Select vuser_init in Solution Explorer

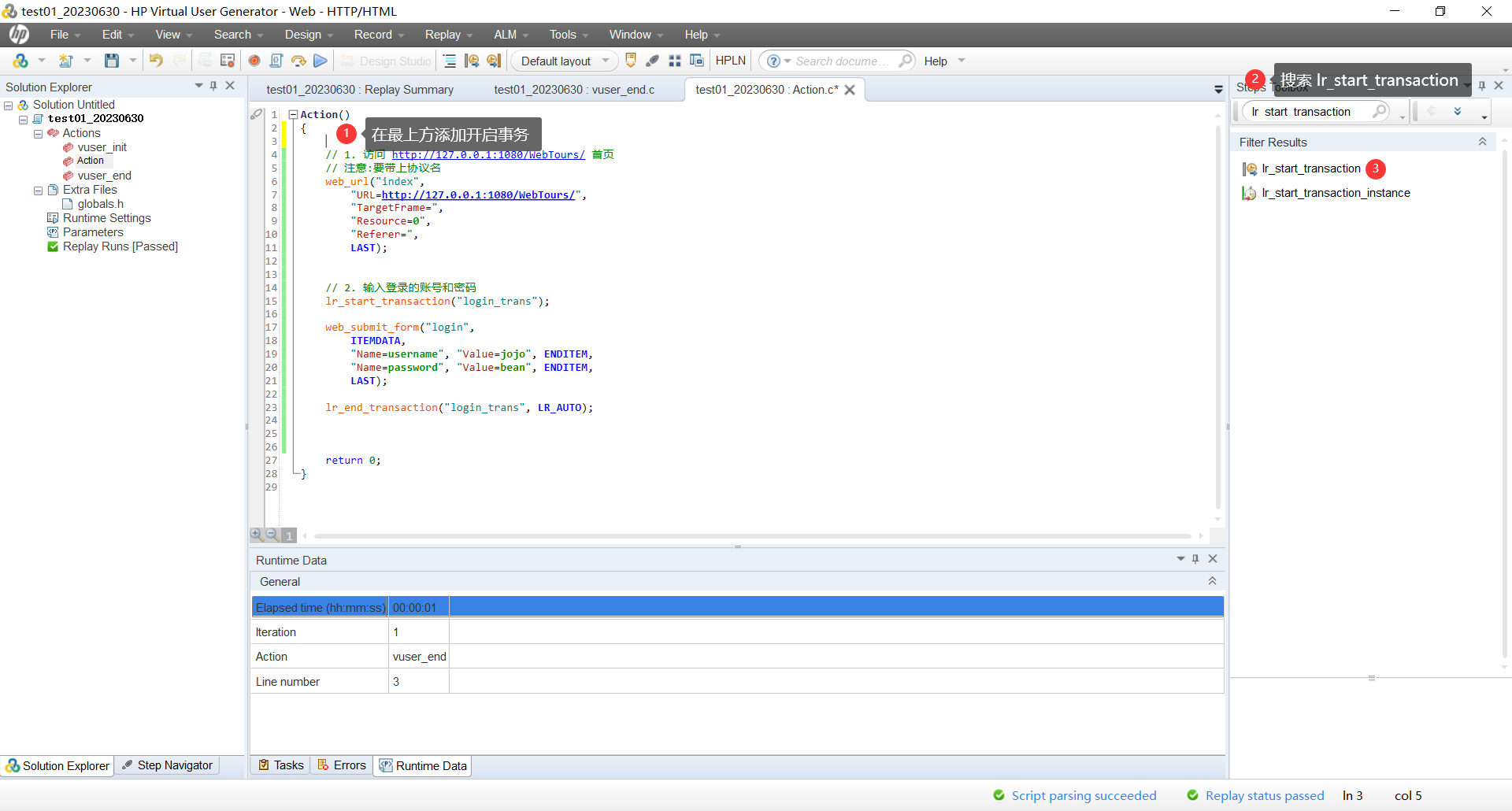(x=102, y=147)
